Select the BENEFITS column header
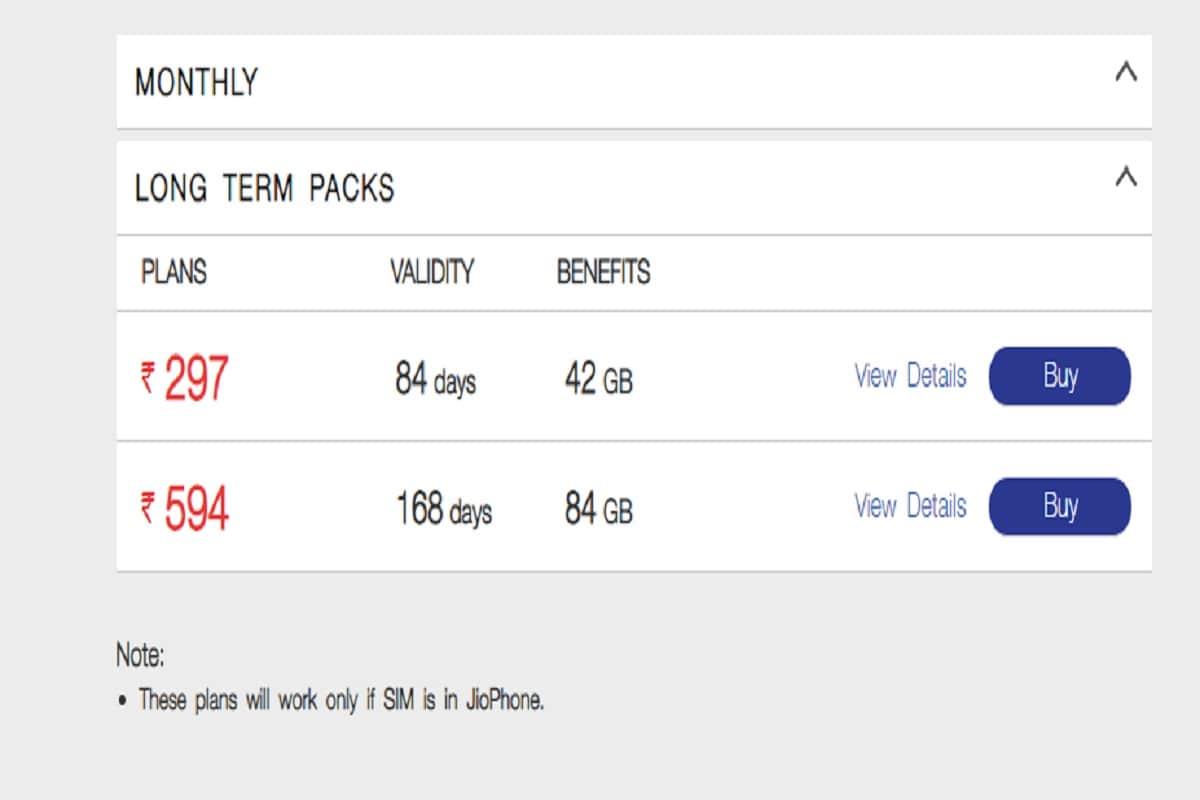This screenshot has height=800, width=1200. click(x=604, y=271)
